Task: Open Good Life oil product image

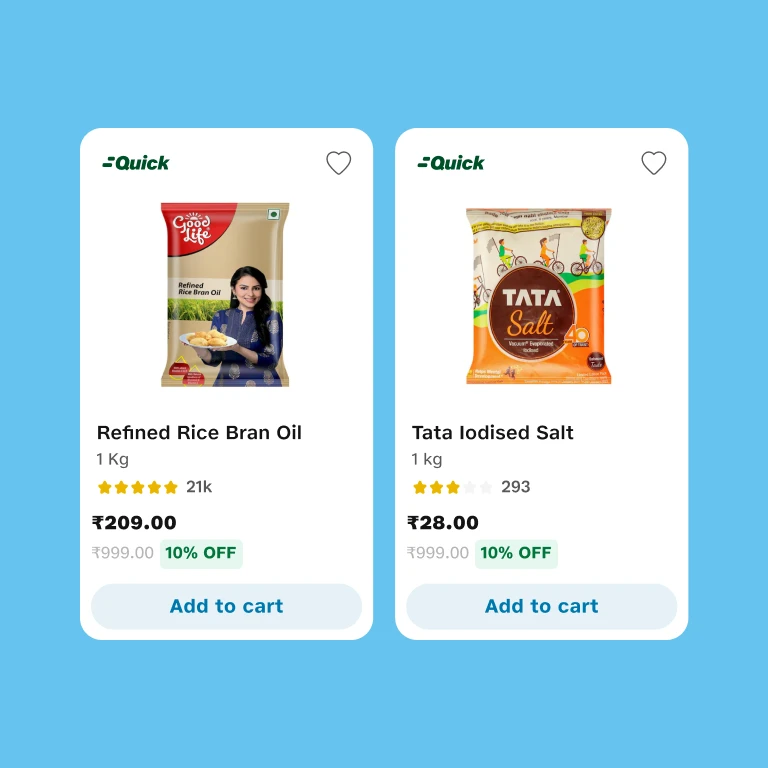Action: tap(225, 294)
